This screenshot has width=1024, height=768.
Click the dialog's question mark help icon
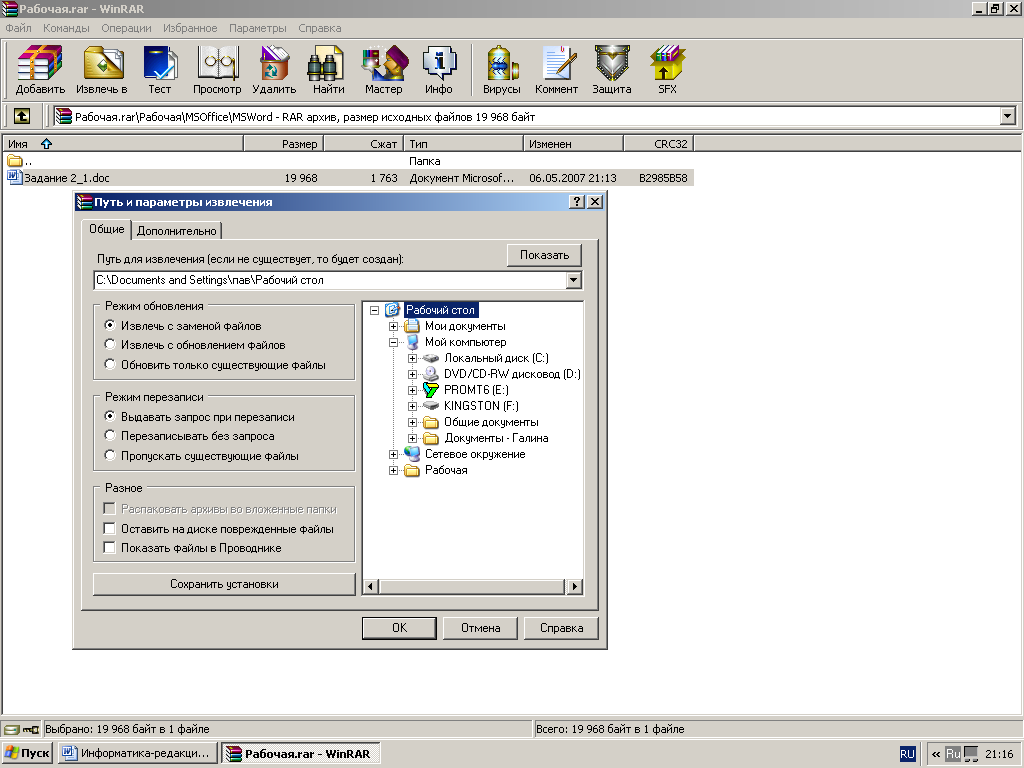577,202
